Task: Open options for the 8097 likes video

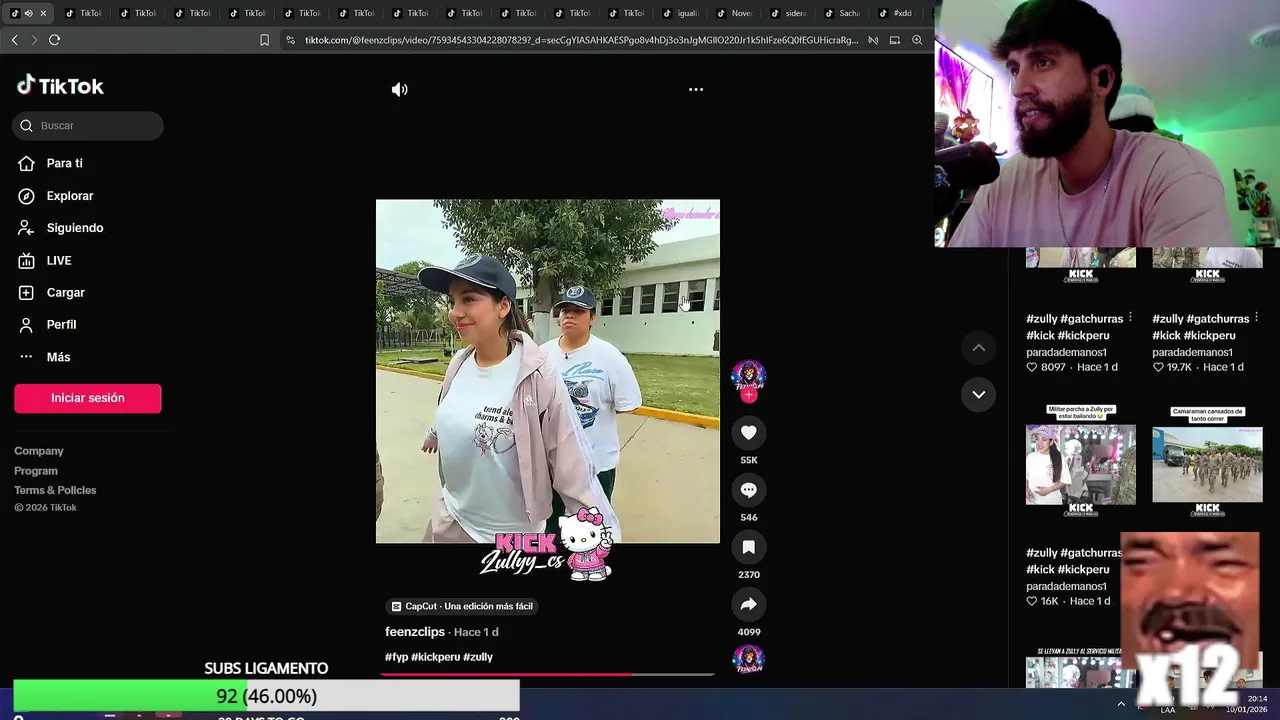Action: pos(1131,317)
